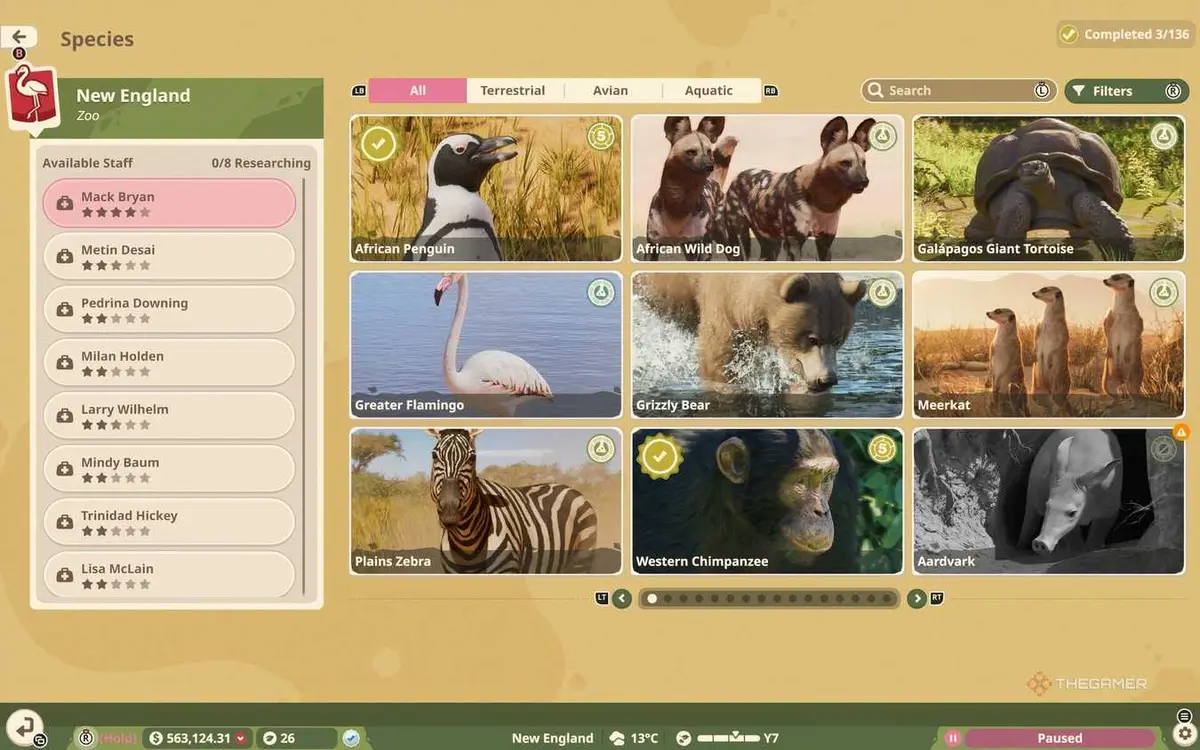Image resolution: width=1200 pixels, height=750 pixels.
Task: Open the Western Chimpanzee card
Action: [768, 501]
